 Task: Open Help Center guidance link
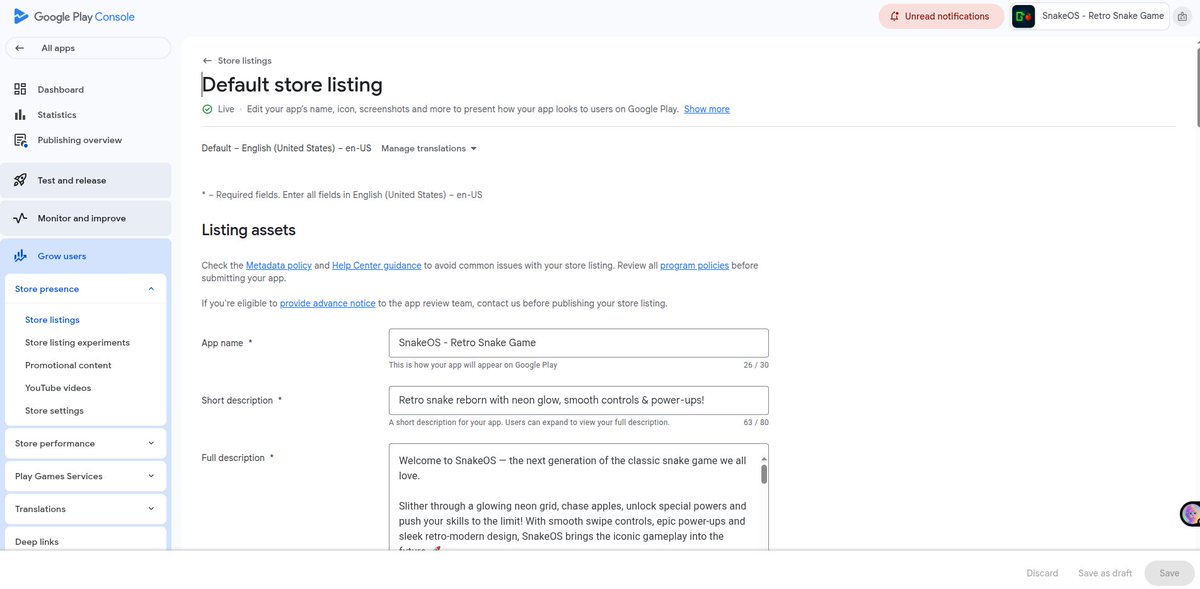coord(376,266)
